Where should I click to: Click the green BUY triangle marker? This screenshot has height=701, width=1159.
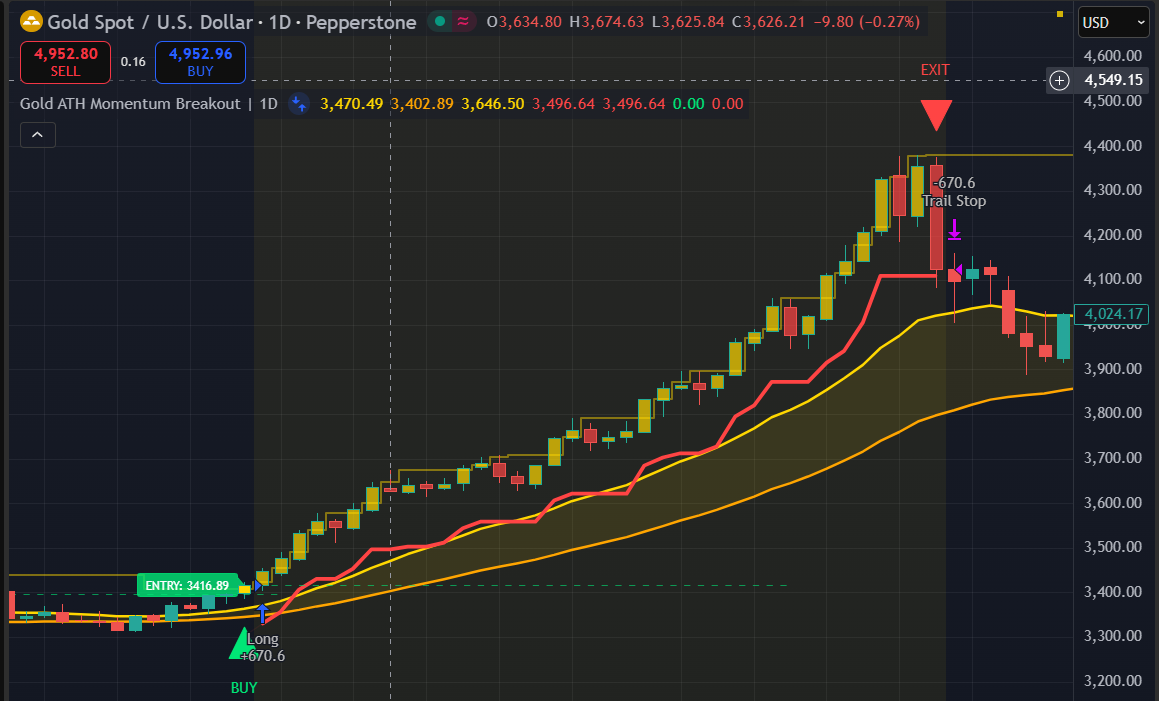(x=242, y=643)
